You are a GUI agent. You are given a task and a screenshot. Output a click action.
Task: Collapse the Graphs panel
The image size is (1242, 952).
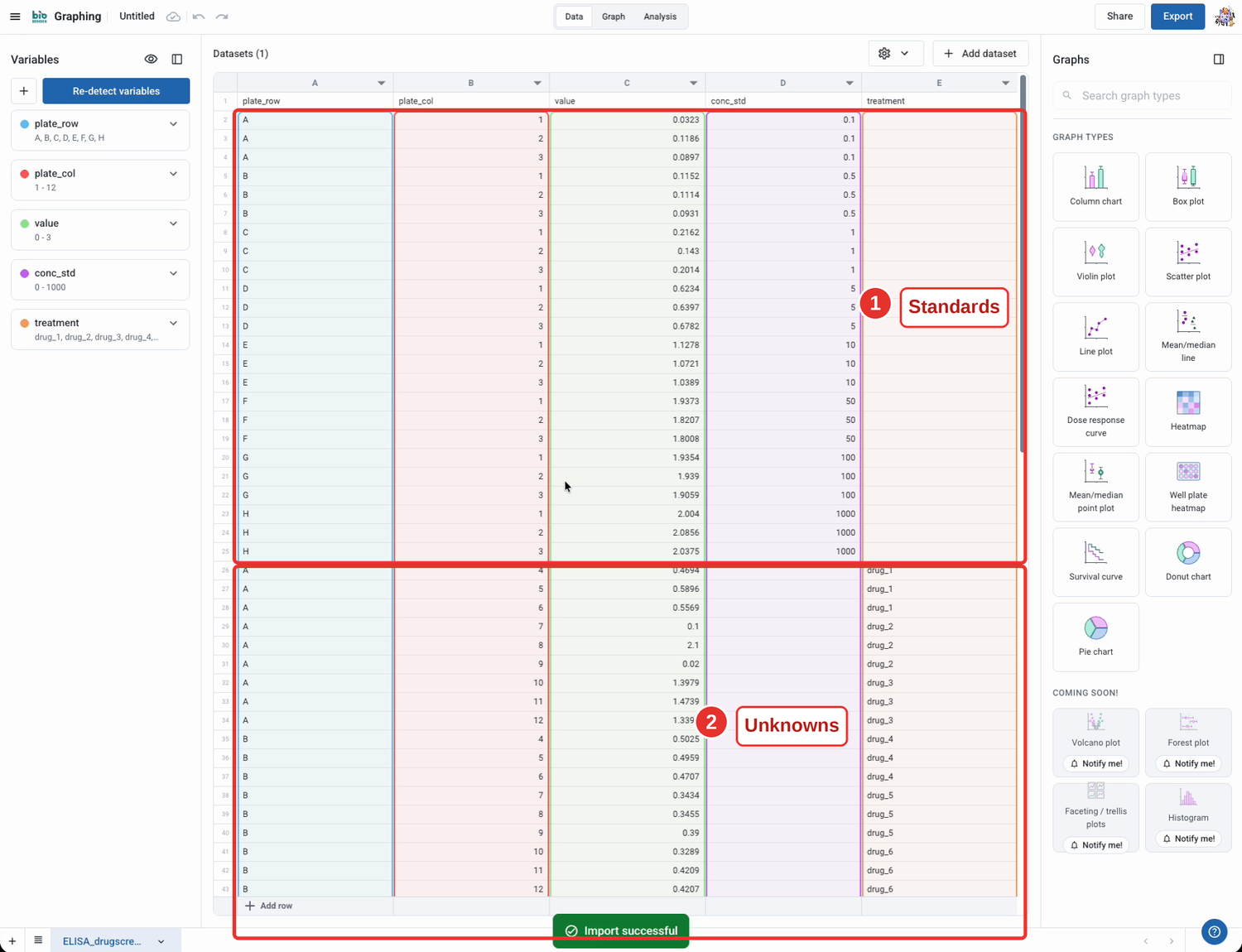tap(1219, 60)
